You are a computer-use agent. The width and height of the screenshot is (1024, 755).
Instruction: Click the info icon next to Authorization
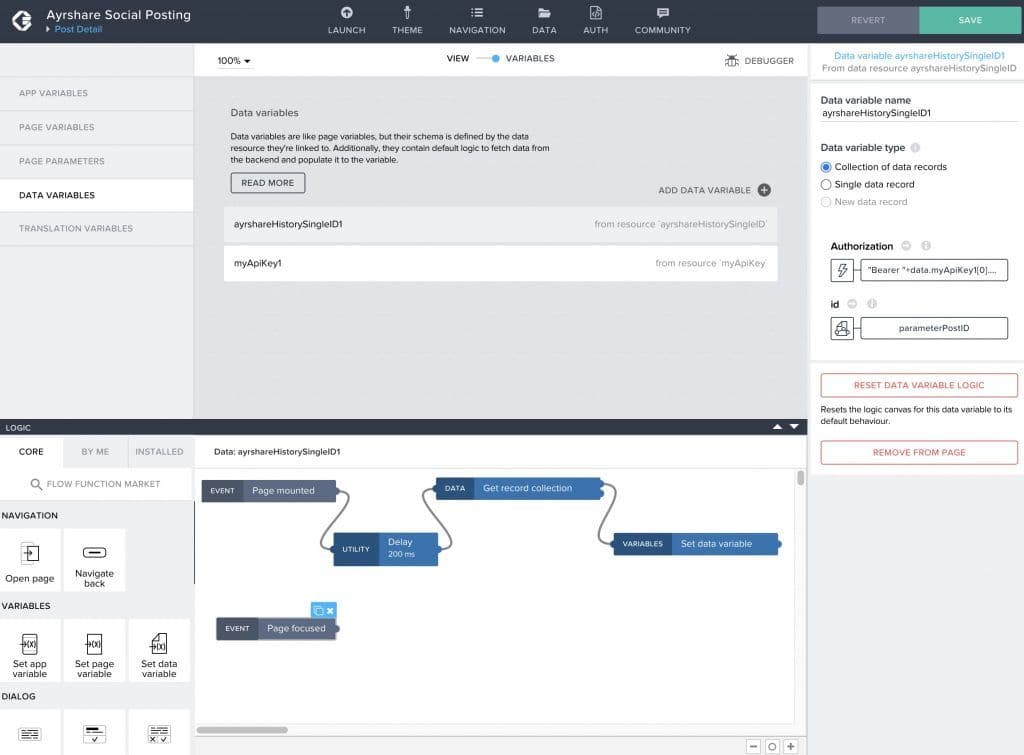click(925, 246)
